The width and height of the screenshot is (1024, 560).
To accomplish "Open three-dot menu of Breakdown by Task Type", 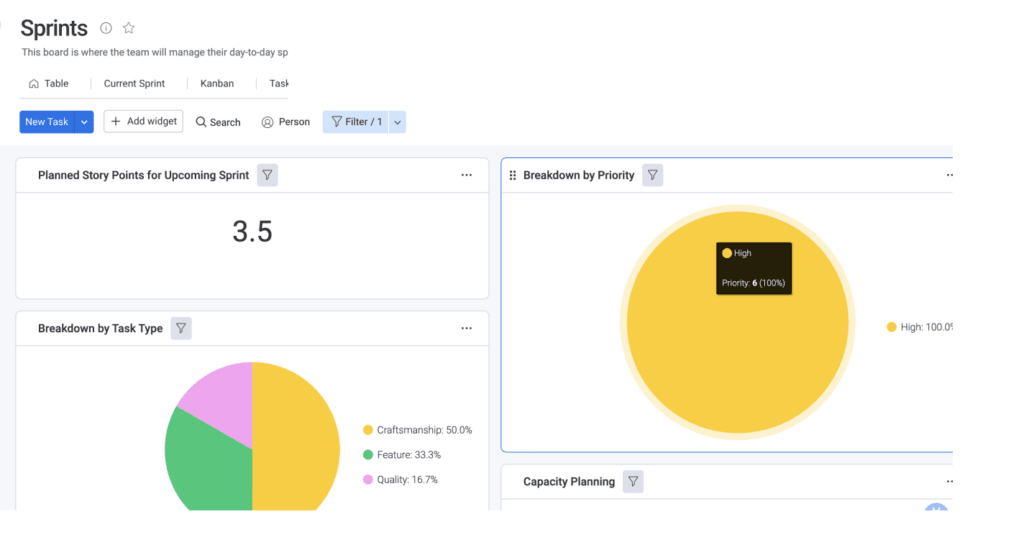I will 466,328.
